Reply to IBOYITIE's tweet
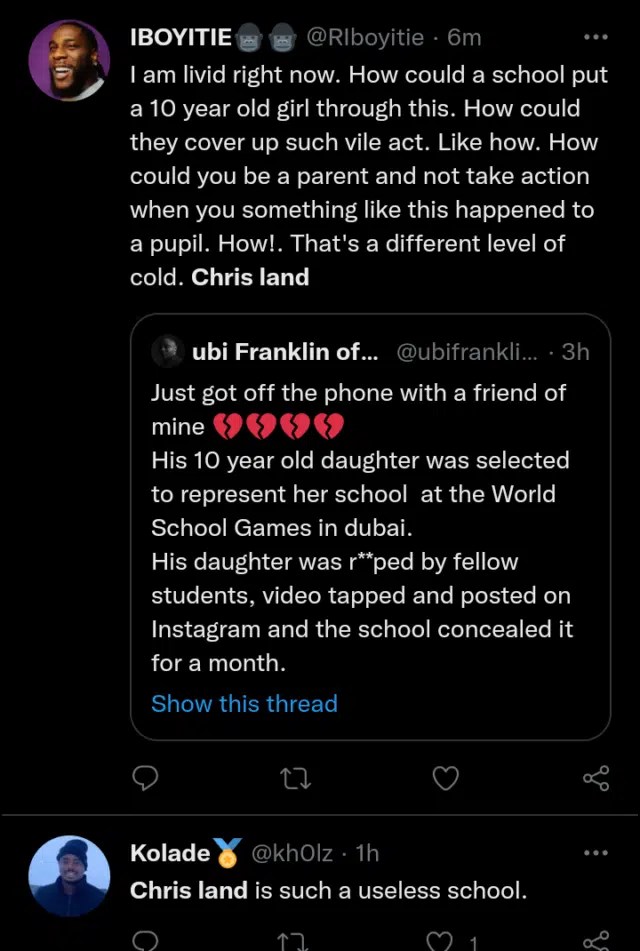This screenshot has height=951, width=640. pyautogui.click(x=145, y=778)
